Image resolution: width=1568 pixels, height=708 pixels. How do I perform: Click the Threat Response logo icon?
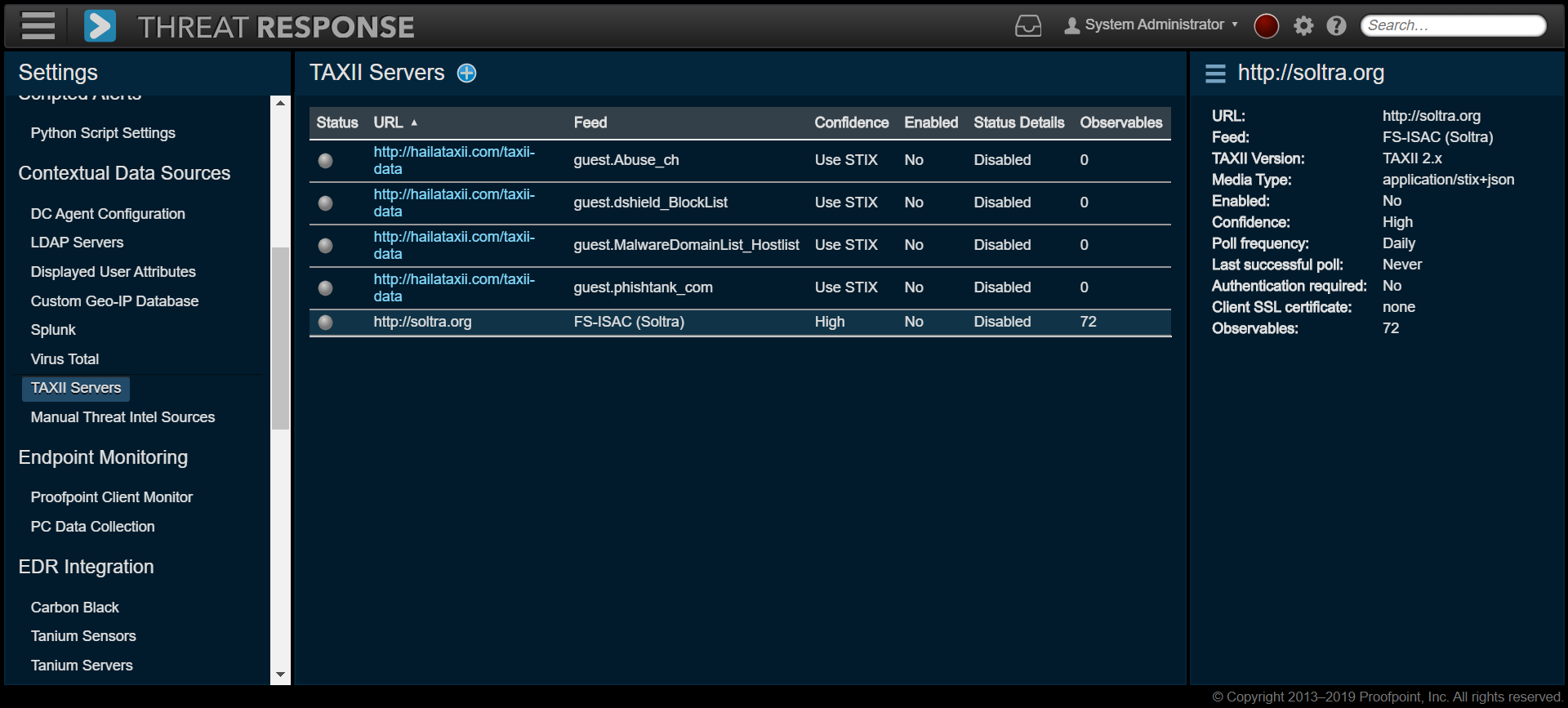pyautogui.click(x=100, y=26)
